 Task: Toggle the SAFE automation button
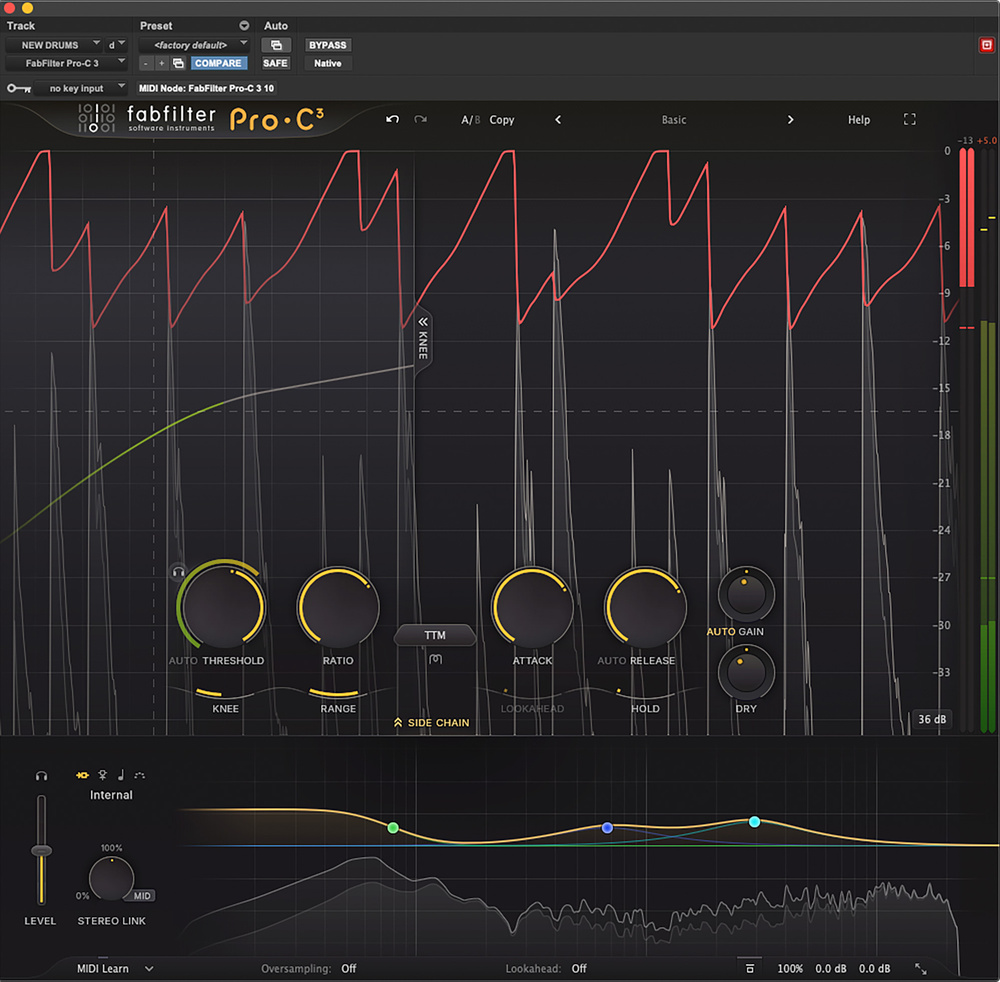click(275, 63)
